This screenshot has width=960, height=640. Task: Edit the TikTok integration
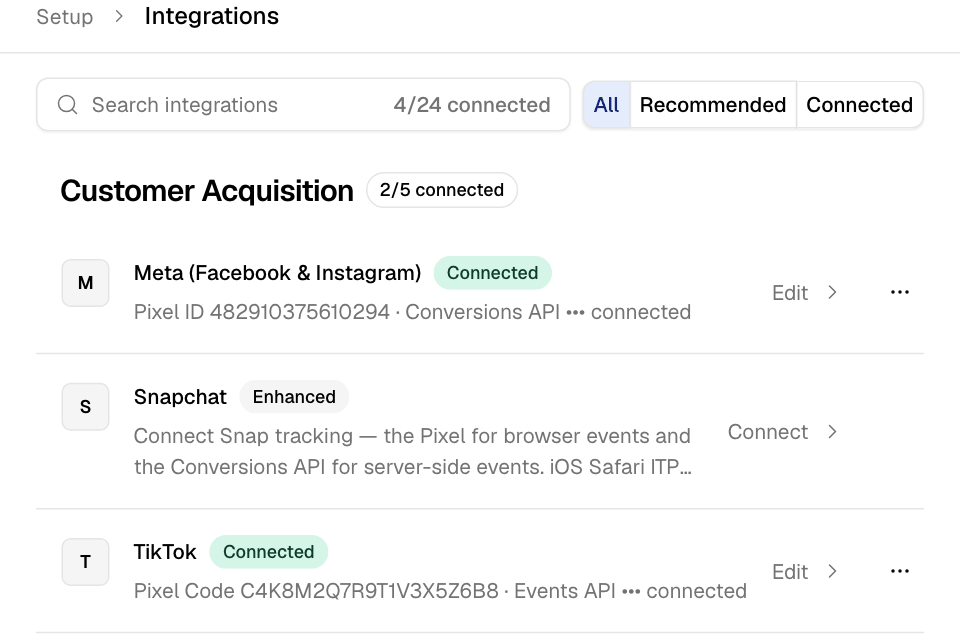(790, 571)
